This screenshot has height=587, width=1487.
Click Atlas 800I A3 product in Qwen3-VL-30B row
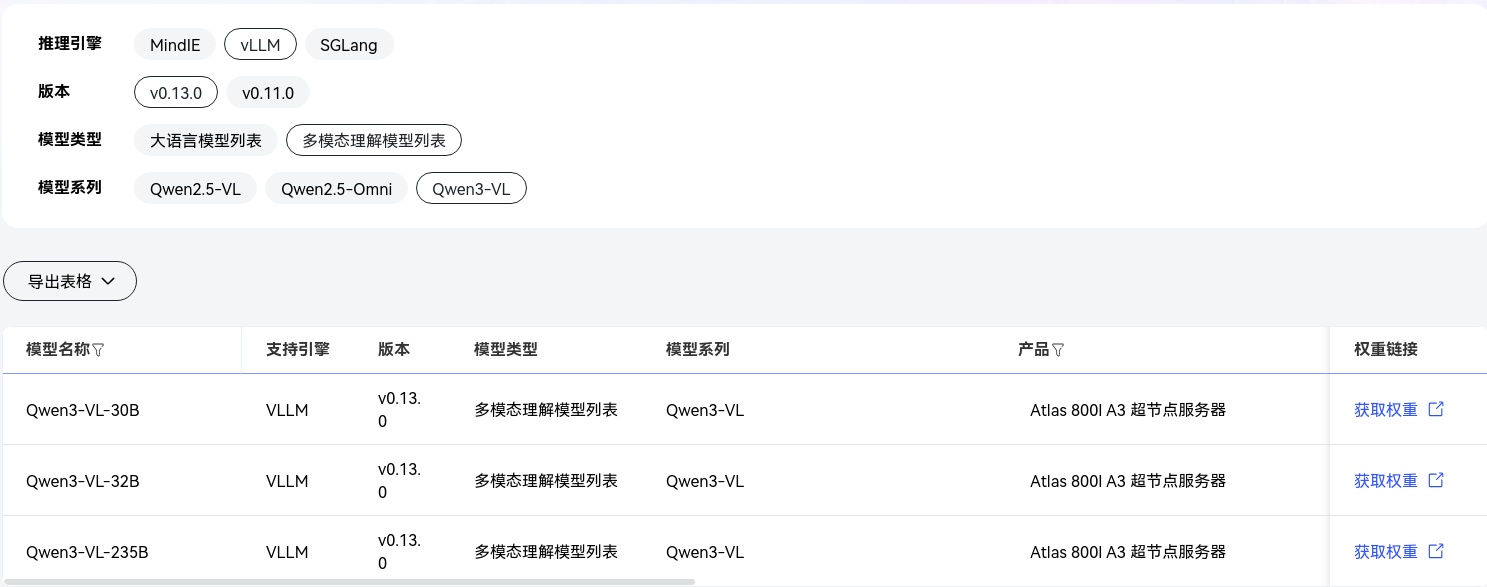click(x=1128, y=410)
